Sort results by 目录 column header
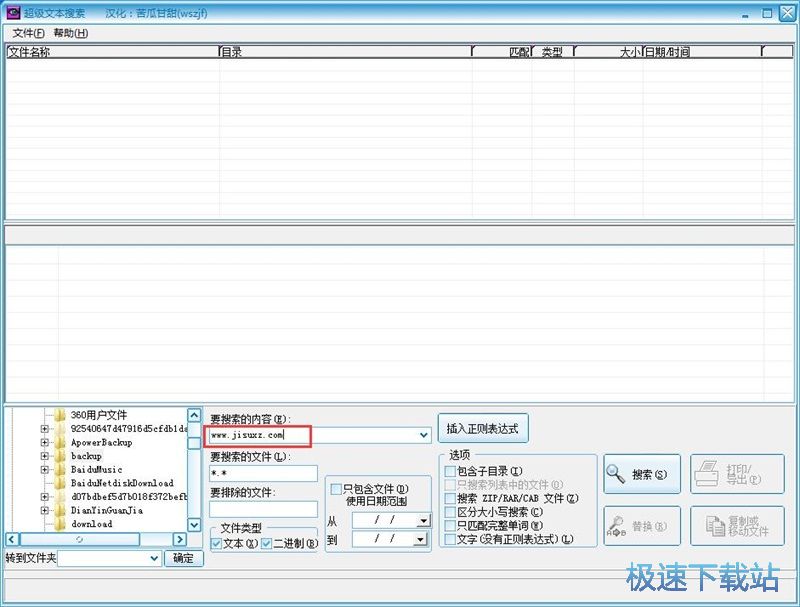The image size is (800, 607). pos(345,52)
